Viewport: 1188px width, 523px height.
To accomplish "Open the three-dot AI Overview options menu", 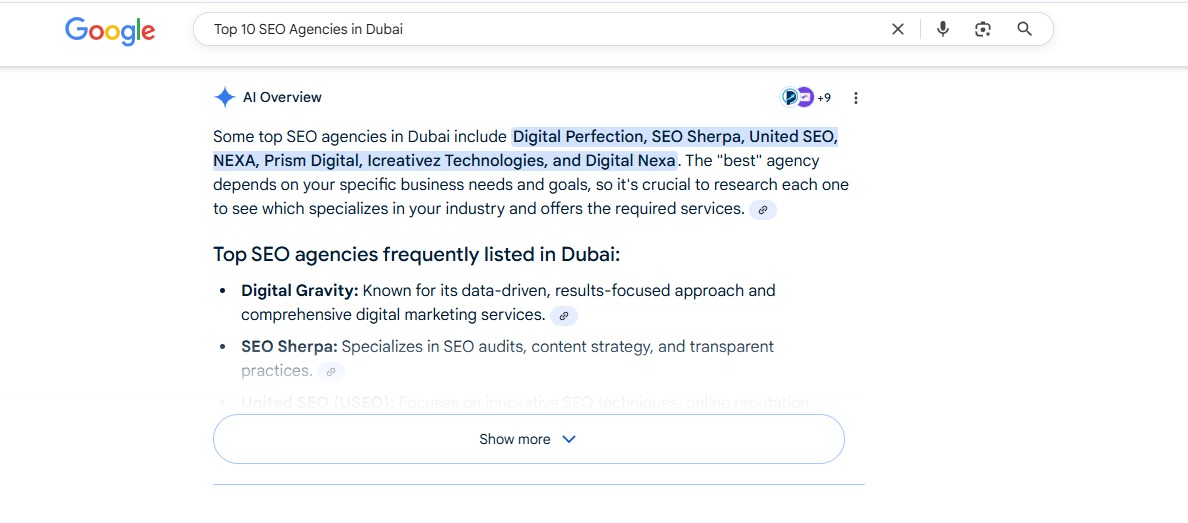I will pyautogui.click(x=855, y=98).
